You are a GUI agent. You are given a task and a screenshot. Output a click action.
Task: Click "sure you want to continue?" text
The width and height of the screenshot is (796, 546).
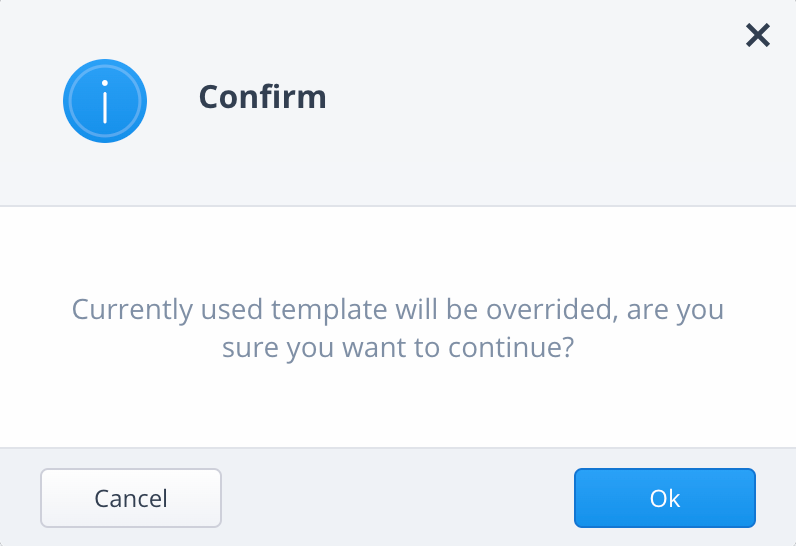[x=397, y=351]
